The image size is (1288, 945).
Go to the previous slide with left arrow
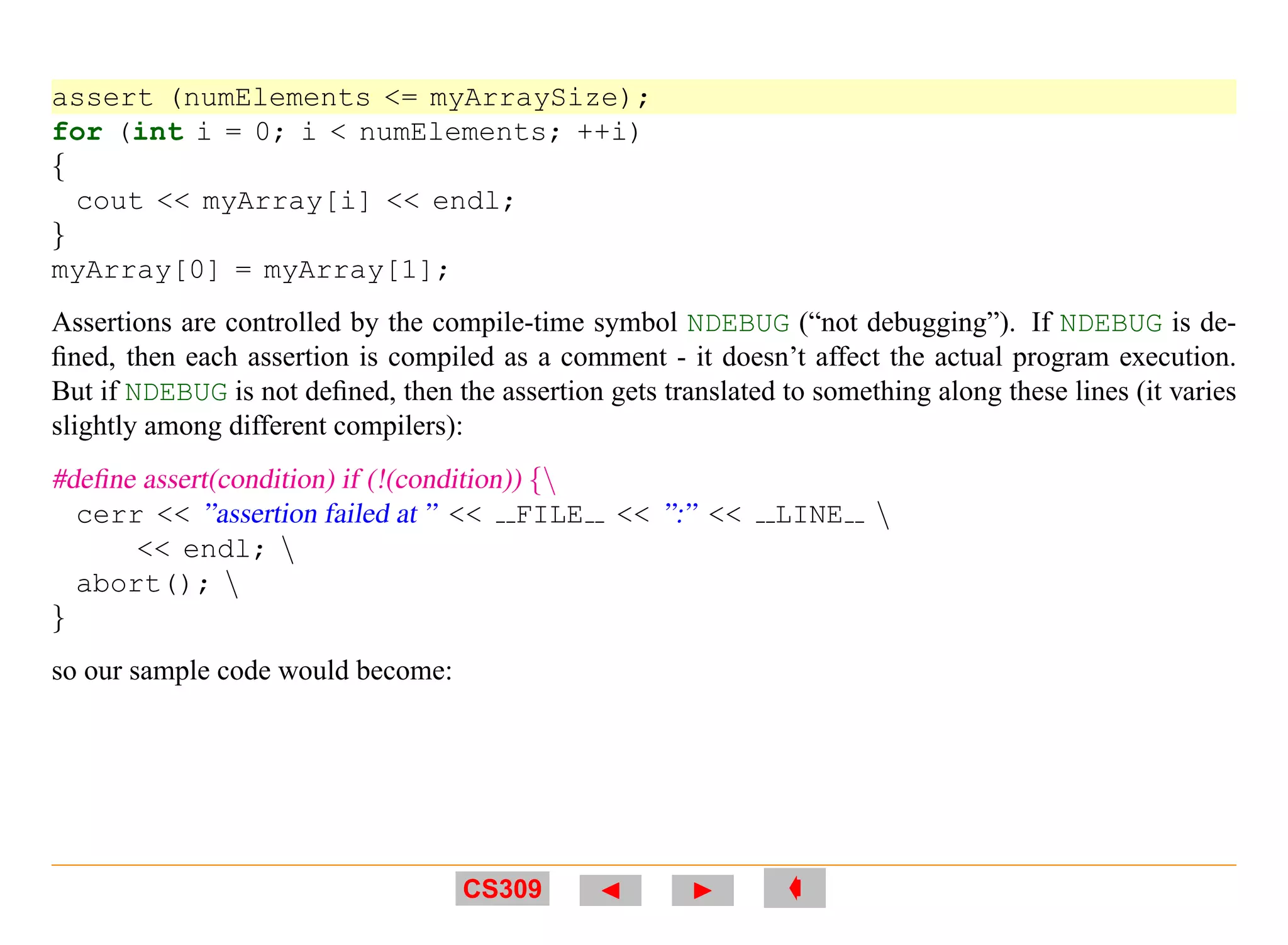coord(610,890)
